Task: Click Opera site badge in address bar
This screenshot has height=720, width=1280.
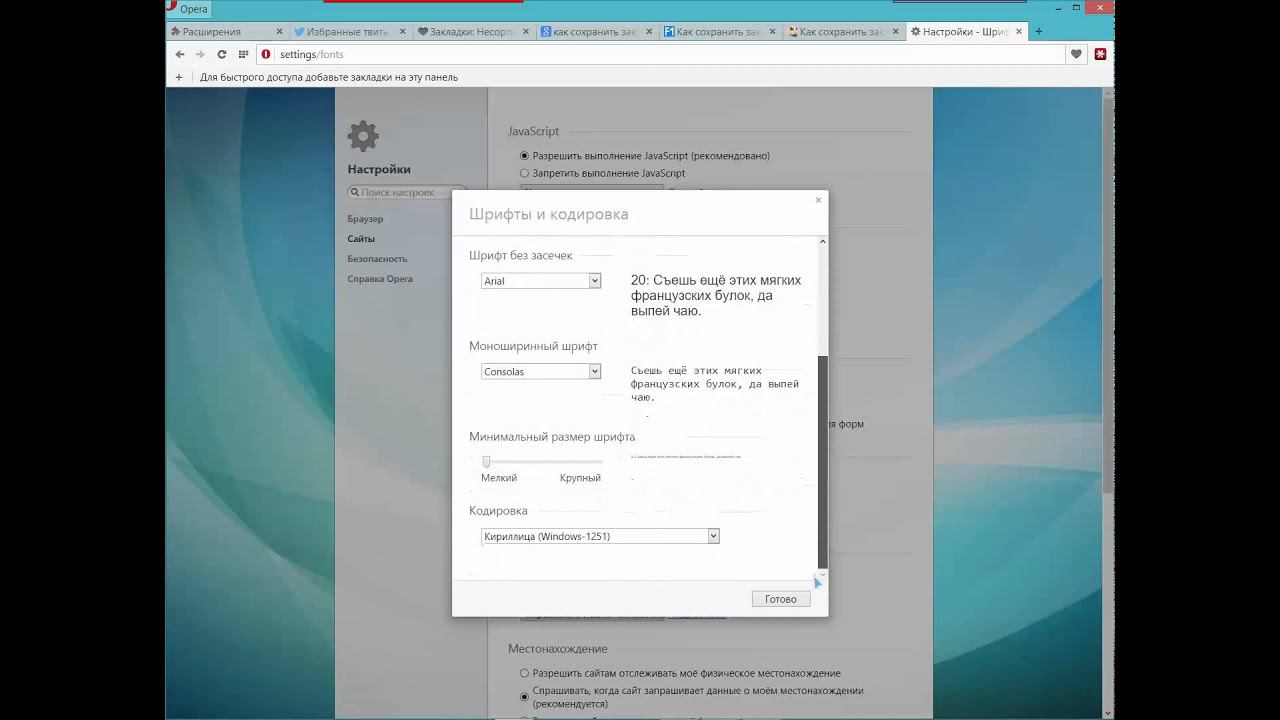Action: (x=266, y=54)
